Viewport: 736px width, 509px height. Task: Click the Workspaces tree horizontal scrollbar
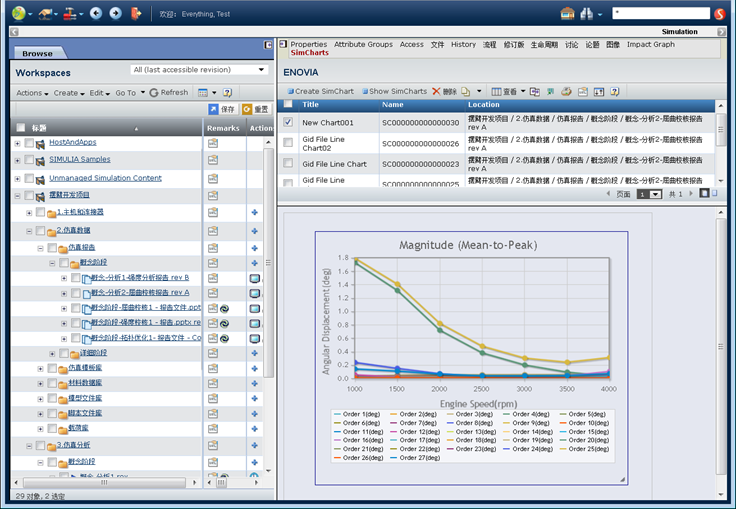(104, 482)
